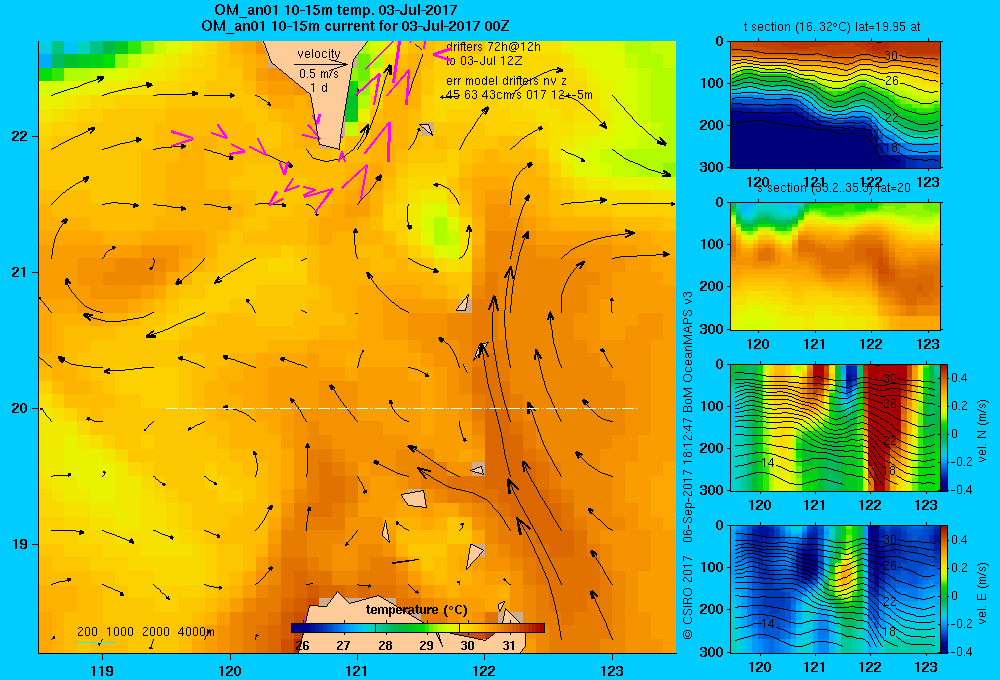
Task: Click the 'drifters 72h@12h' annotation
Action: click(494, 47)
